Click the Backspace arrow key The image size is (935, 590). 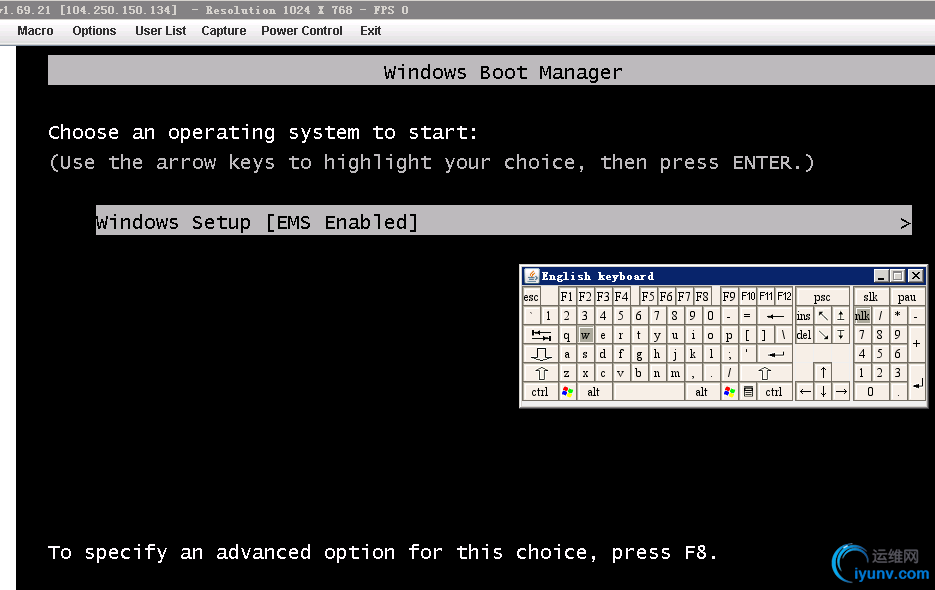tap(775, 316)
